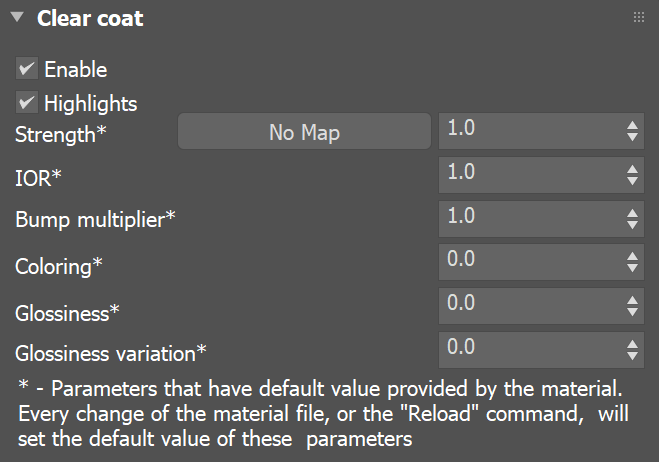Decrease IOR using the down arrow
Image resolution: width=659 pixels, height=462 pixels.
(x=632, y=181)
